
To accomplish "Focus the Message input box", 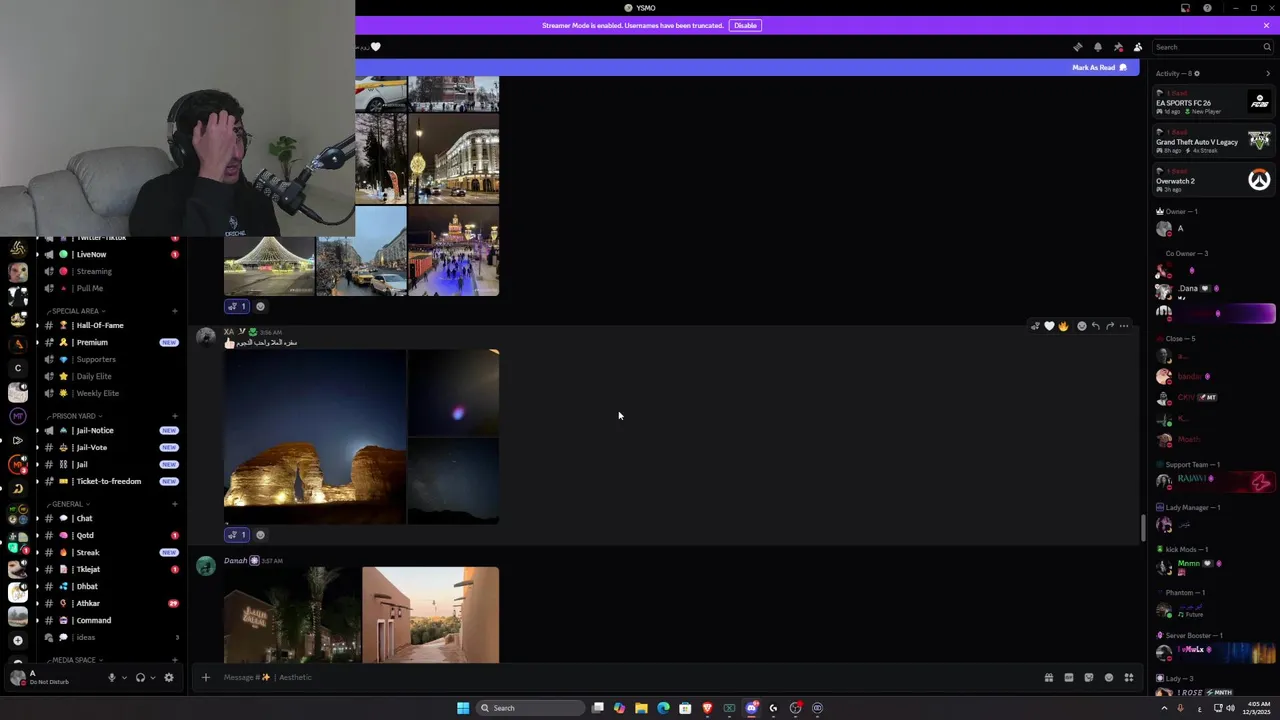I will point(620,677).
